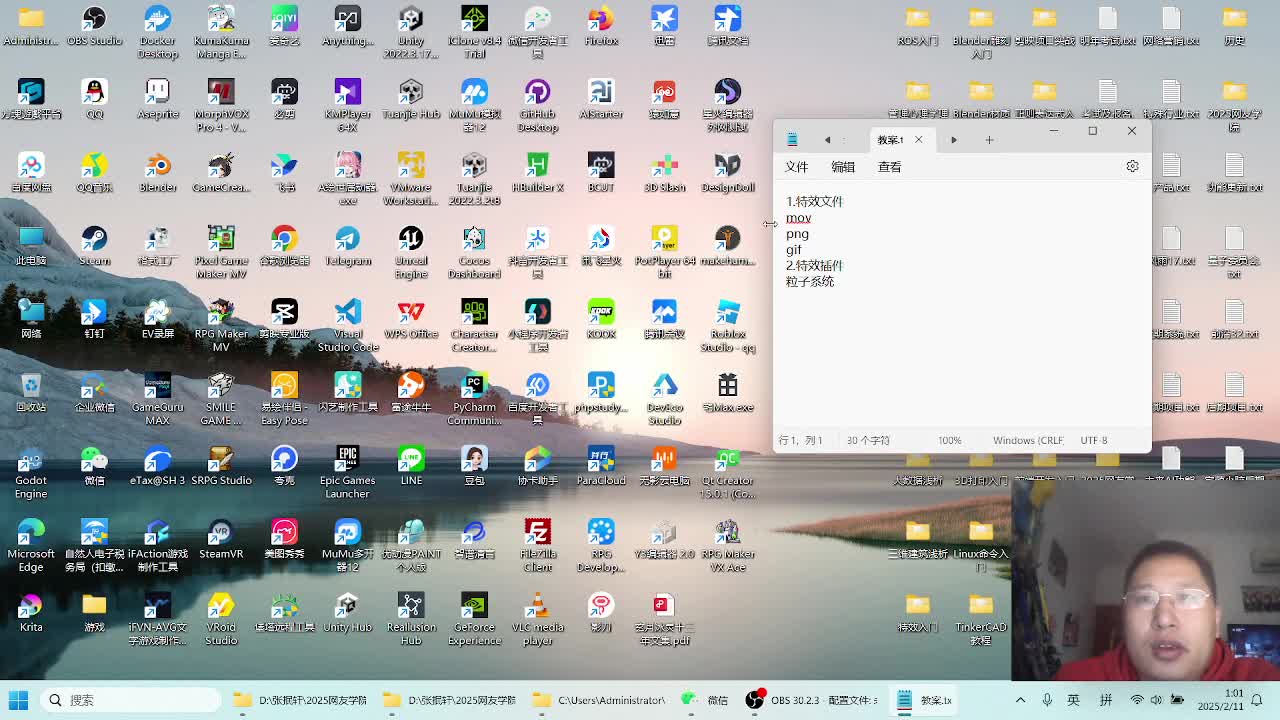This screenshot has width=1280, height=720.
Task: Open the Windows Start menu
Action: [x=18, y=700]
